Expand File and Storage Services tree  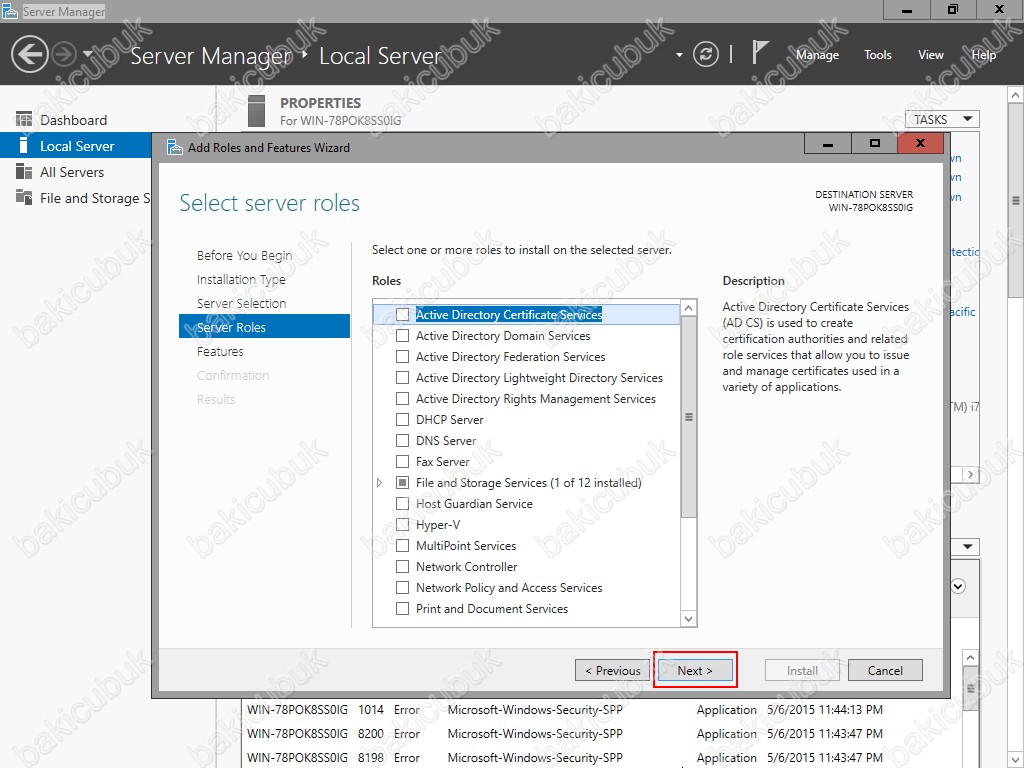[379, 483]
